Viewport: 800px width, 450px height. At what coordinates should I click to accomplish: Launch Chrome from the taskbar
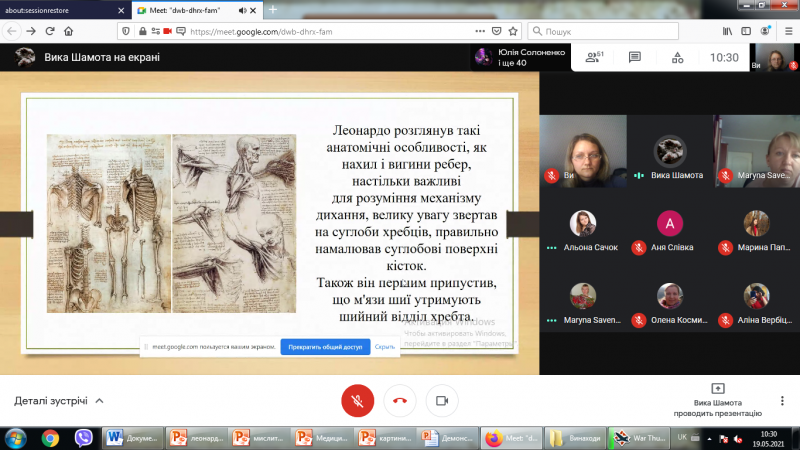pos(50,438)
